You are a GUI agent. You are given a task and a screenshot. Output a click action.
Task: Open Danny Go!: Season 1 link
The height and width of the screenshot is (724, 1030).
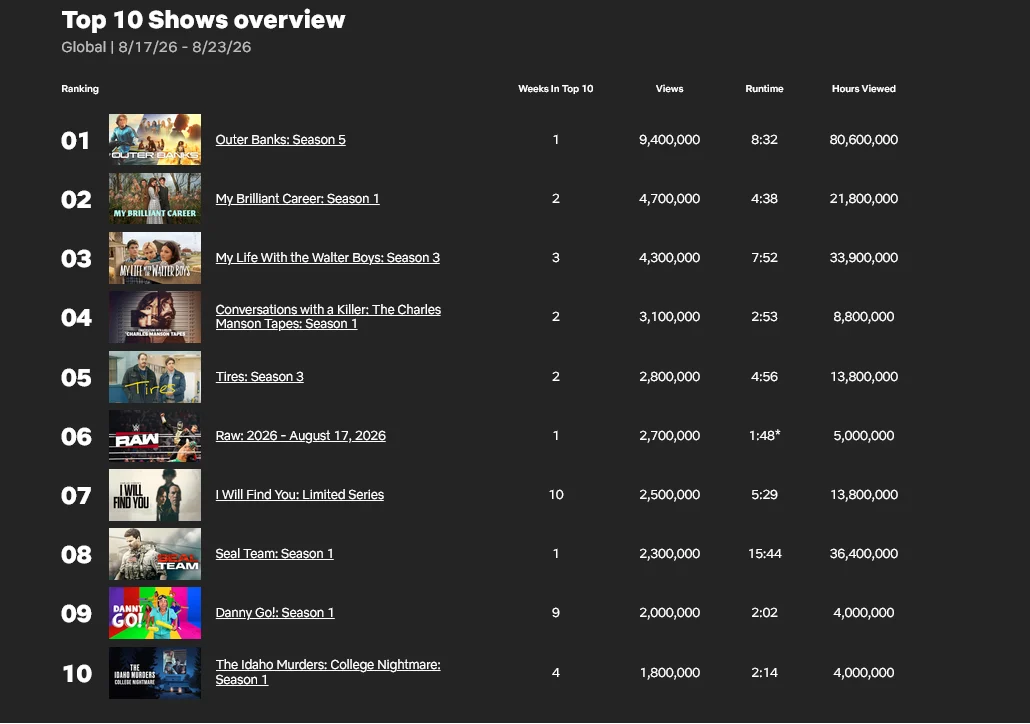275,613
